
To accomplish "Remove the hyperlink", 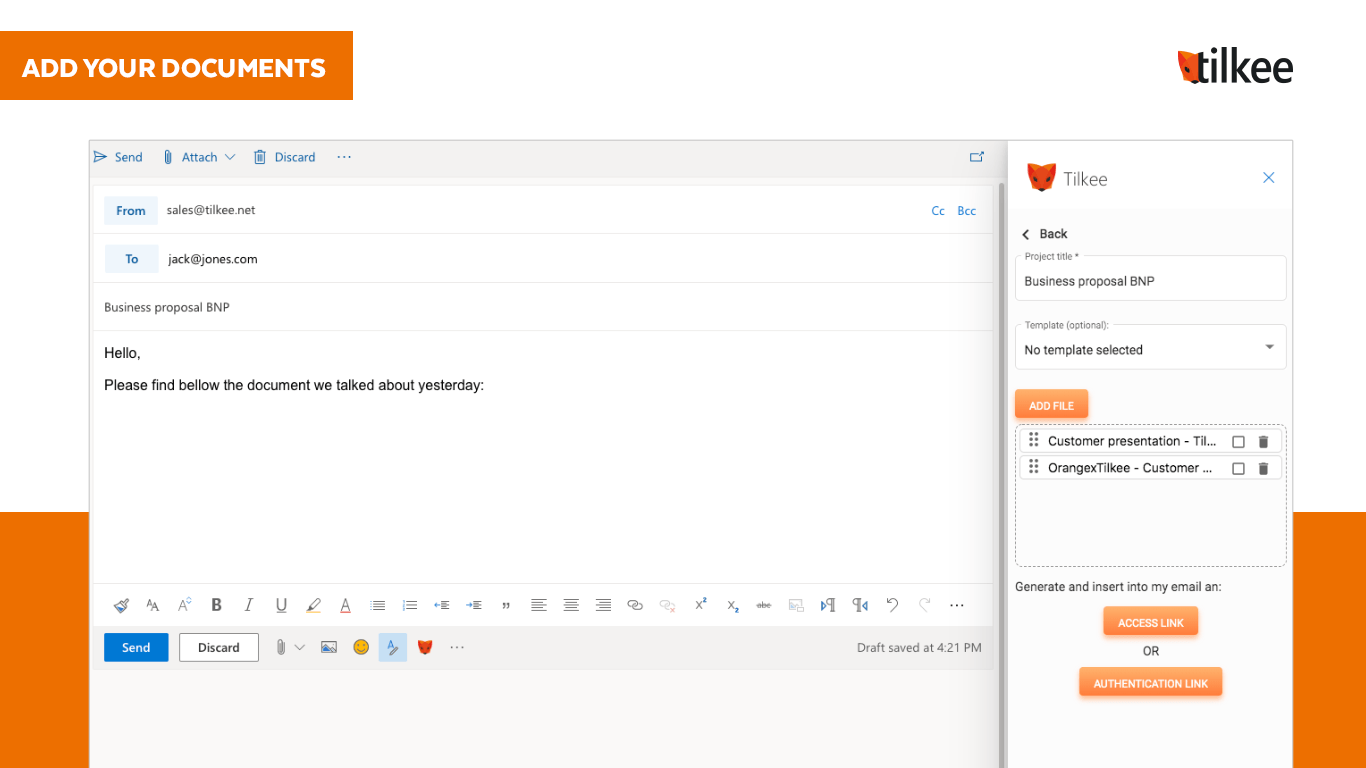I will click(x=667, y=605).
